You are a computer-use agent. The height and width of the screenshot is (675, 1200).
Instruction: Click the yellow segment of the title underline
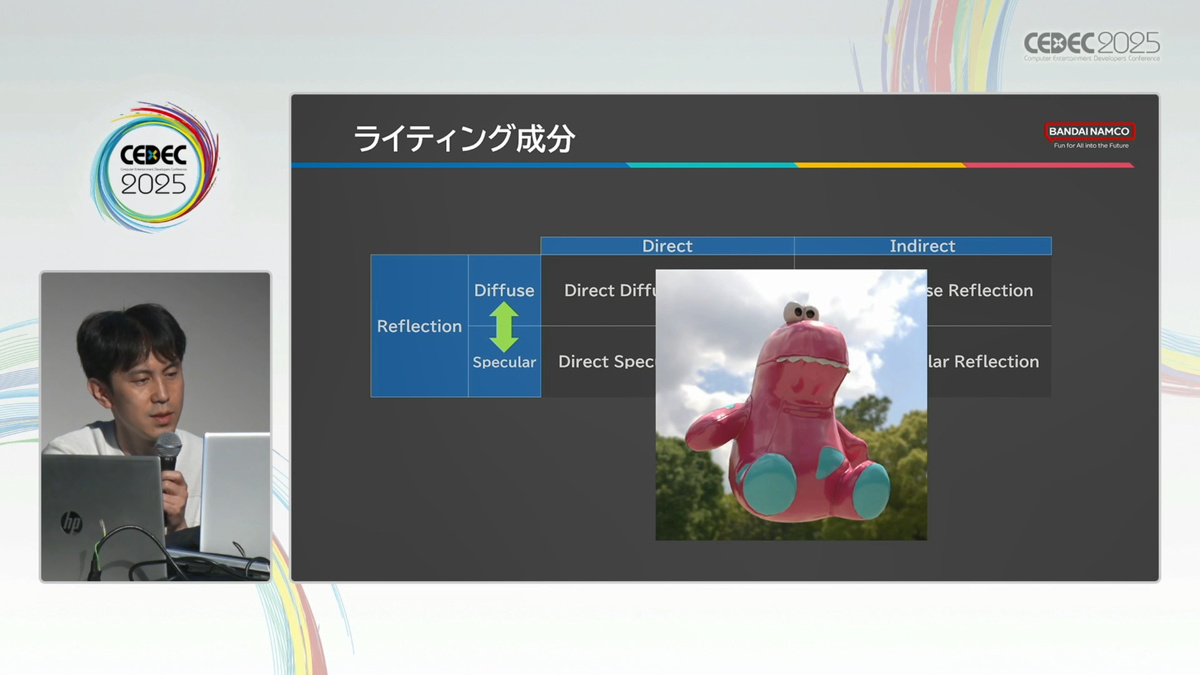click(880, 165)
